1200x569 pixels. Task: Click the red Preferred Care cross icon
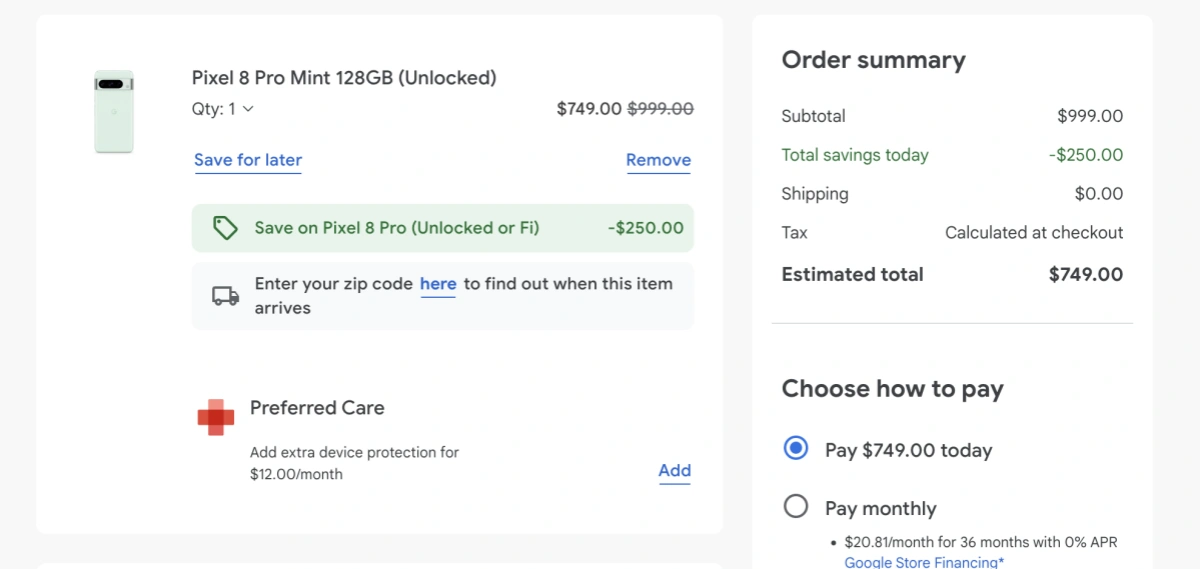216,417
